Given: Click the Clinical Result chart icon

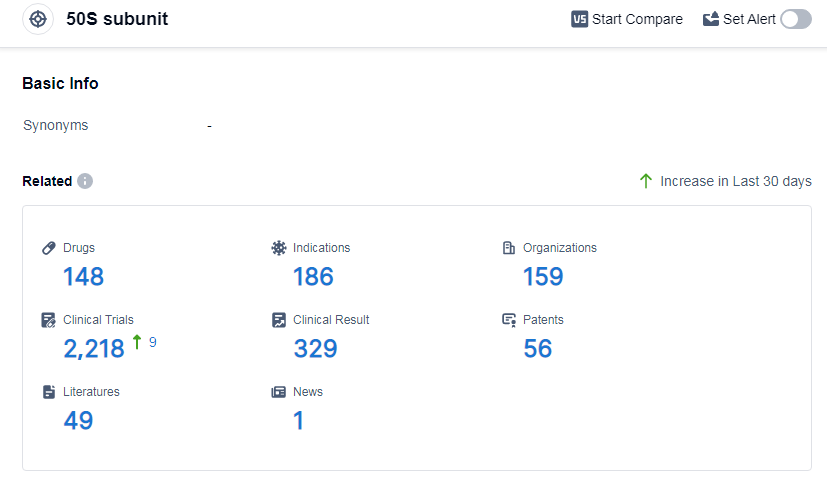Looking at the screenshot, I should point(279,320).
